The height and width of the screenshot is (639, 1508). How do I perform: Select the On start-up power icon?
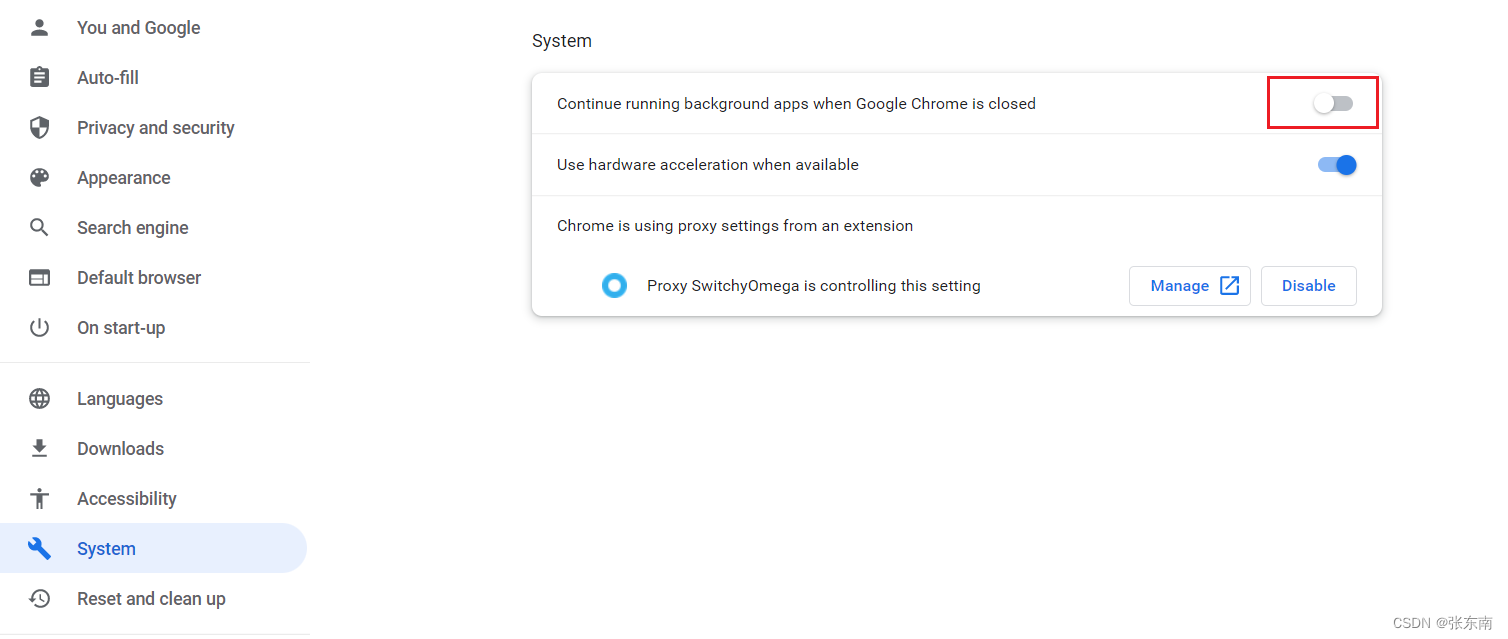point(39,328)
